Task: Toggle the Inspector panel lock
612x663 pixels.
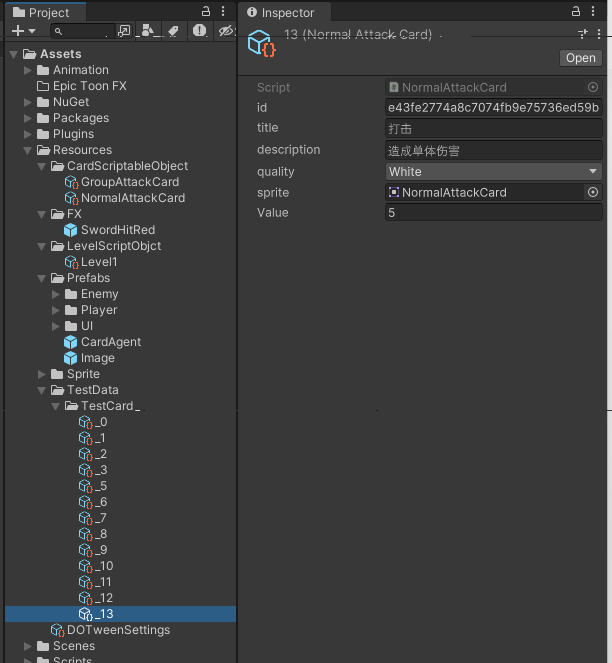Action: (577, 12)
